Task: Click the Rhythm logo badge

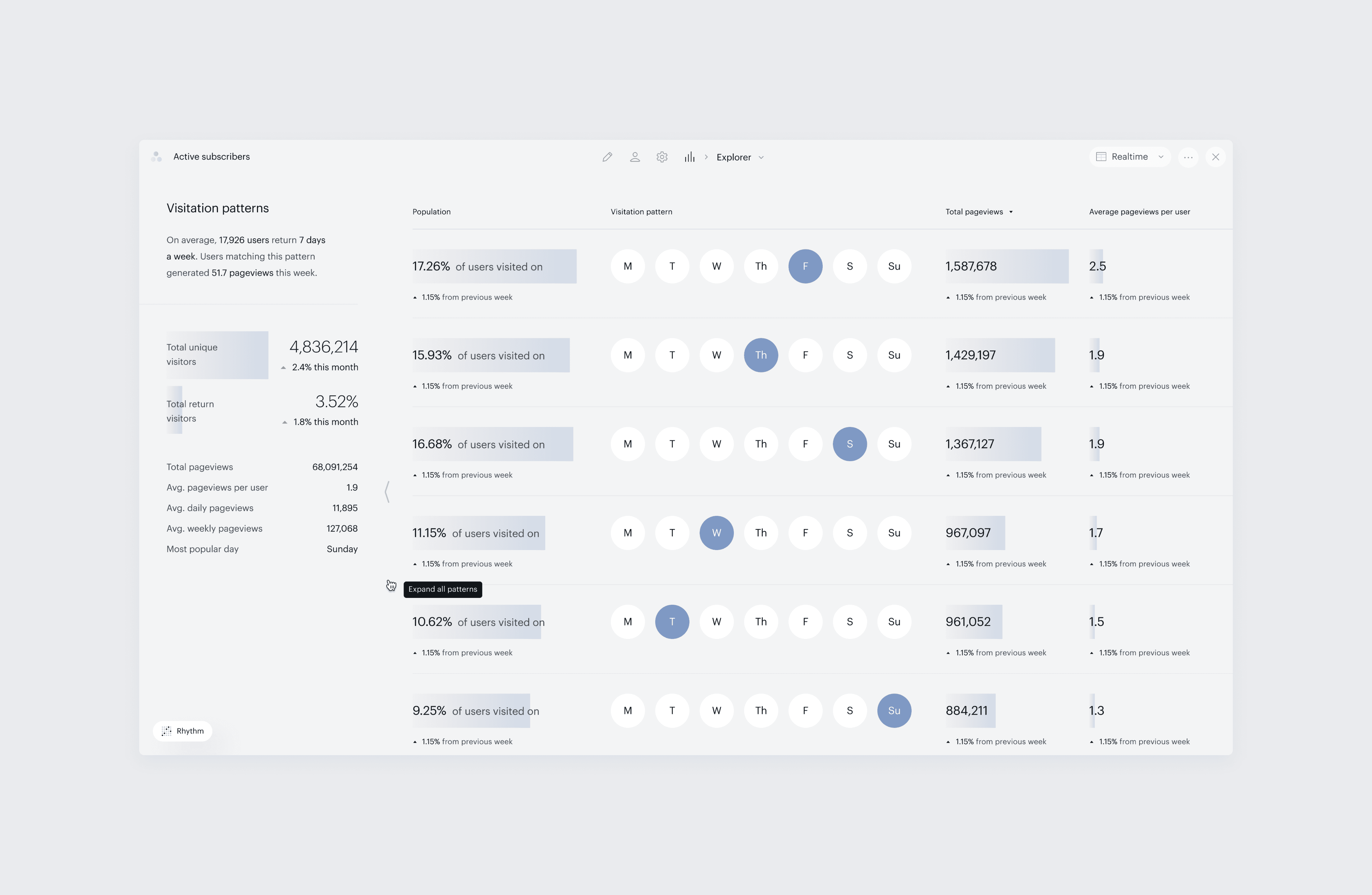Action: point(183,731)
